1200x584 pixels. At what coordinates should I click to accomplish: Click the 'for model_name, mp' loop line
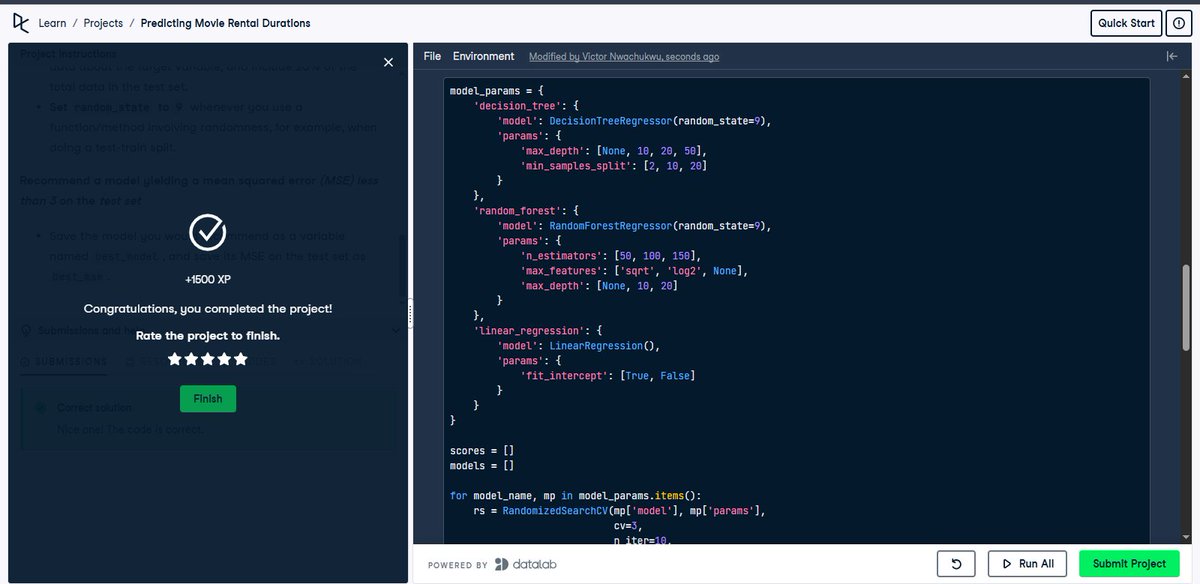pyautogui.click(x=576, y=496)
